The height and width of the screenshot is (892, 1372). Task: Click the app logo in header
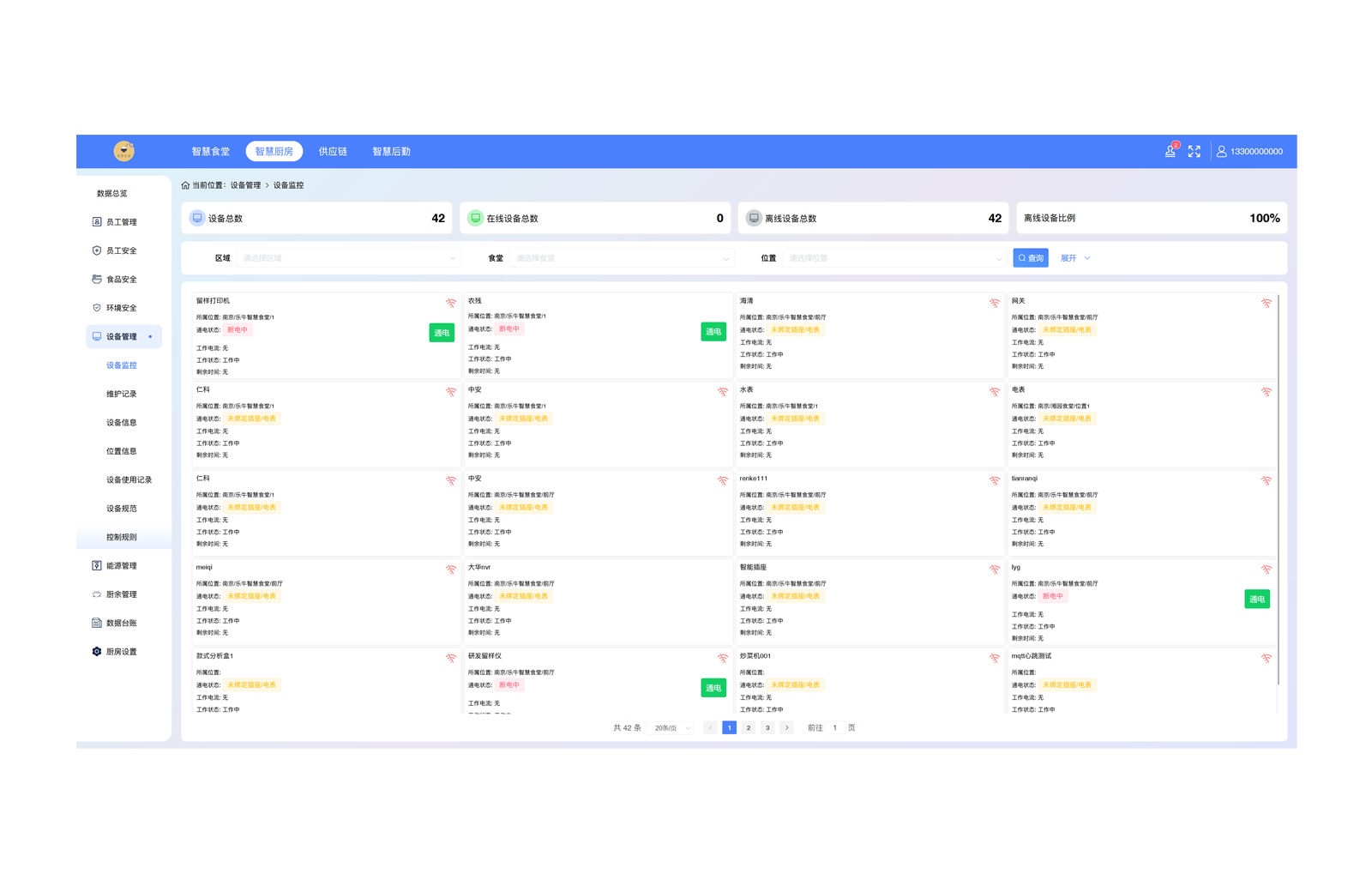pyautogui.click(x=124, y=151)
